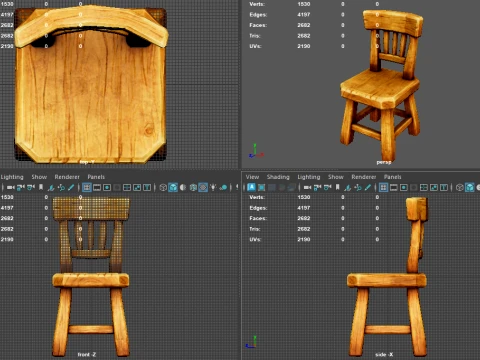Toggle Field Chart in side view toolbar
Screen dimensions: 480x360
(x=424, y=187)
